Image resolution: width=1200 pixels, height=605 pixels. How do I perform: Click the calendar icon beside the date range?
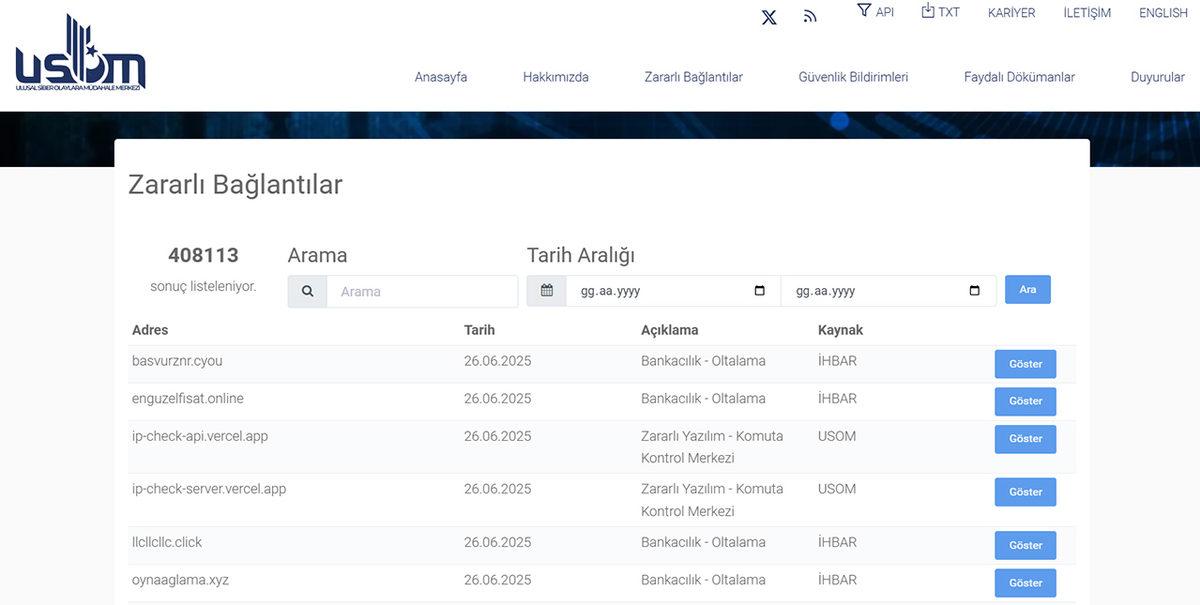(x=546, y=289)
